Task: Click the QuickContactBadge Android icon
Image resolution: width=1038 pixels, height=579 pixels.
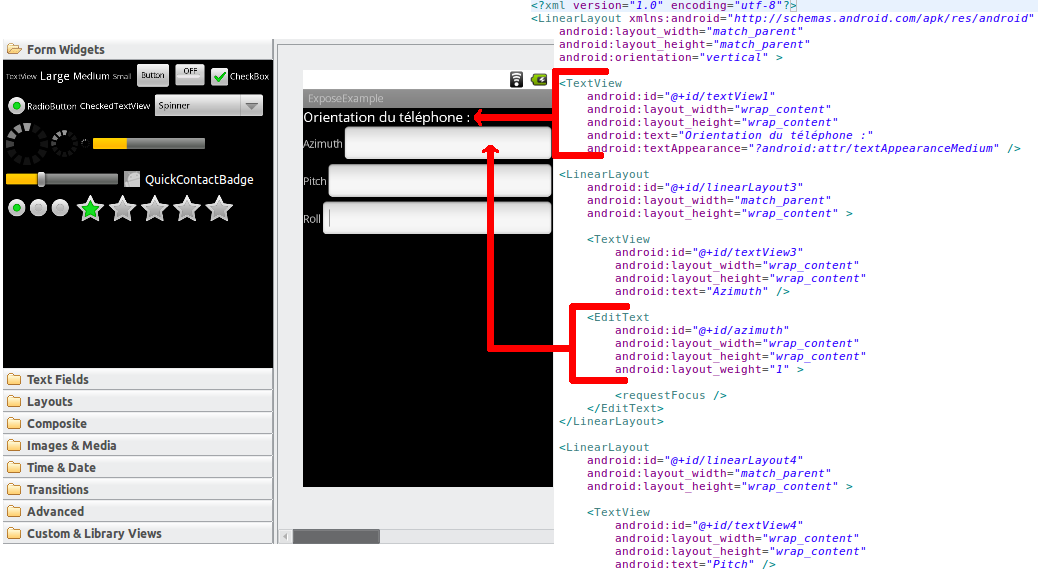Action: 132,179
